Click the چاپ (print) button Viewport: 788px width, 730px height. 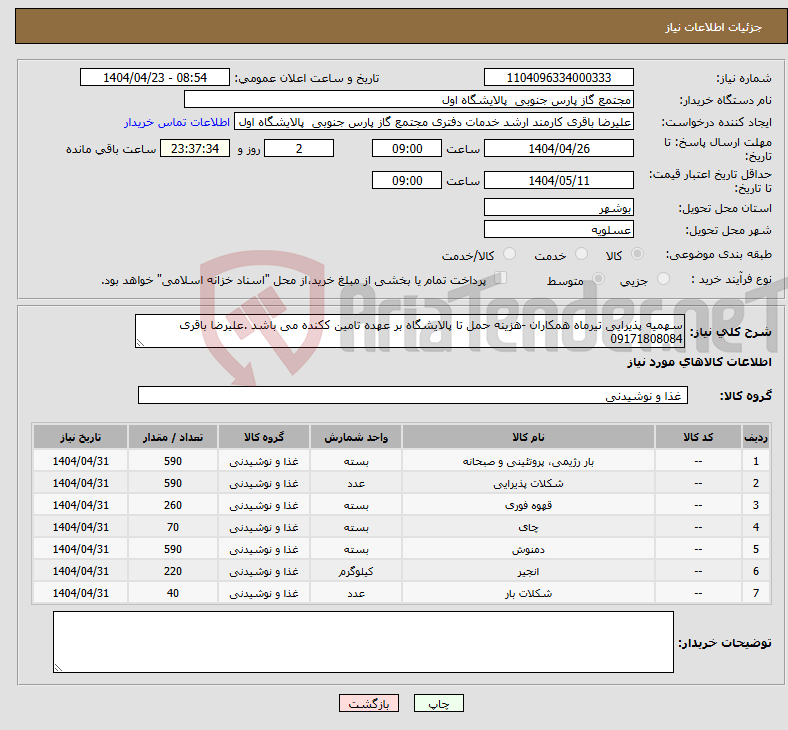pos(438,704)
